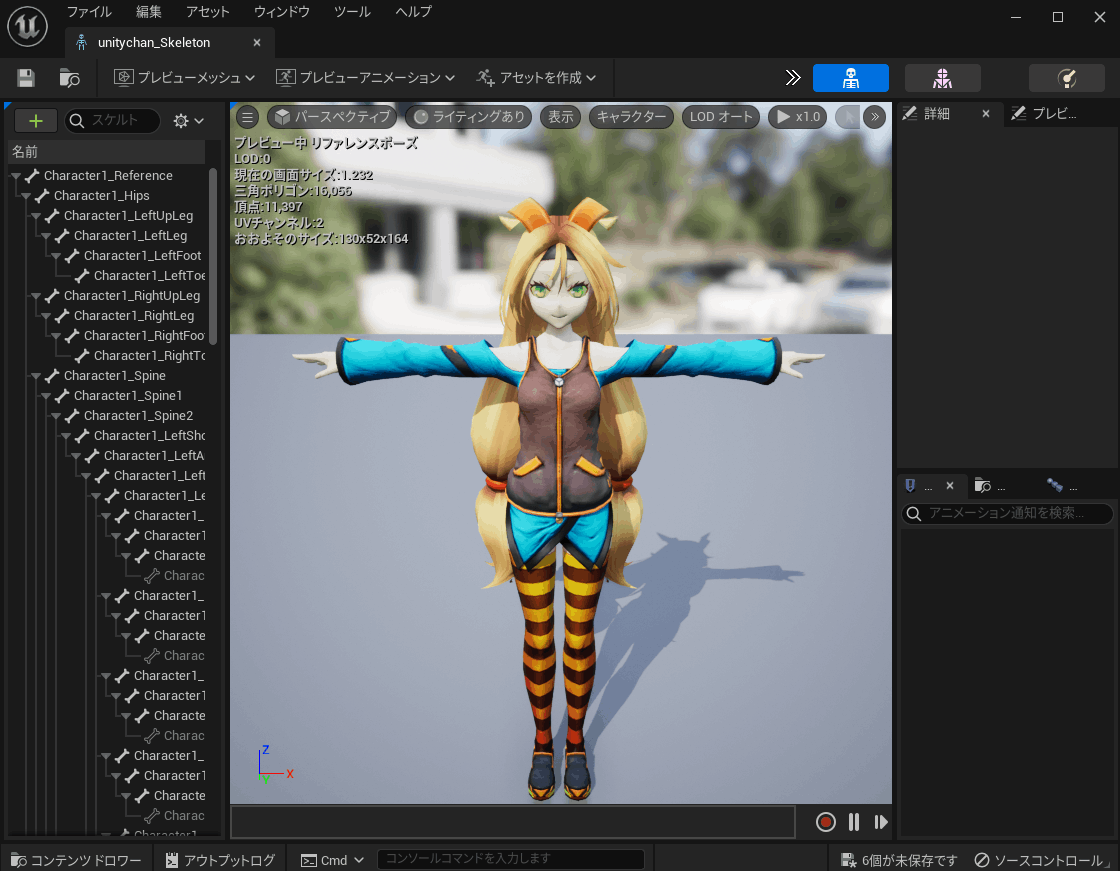Click the console command input field
This screenshot has width=1120, height=871.
pos(511,860)
